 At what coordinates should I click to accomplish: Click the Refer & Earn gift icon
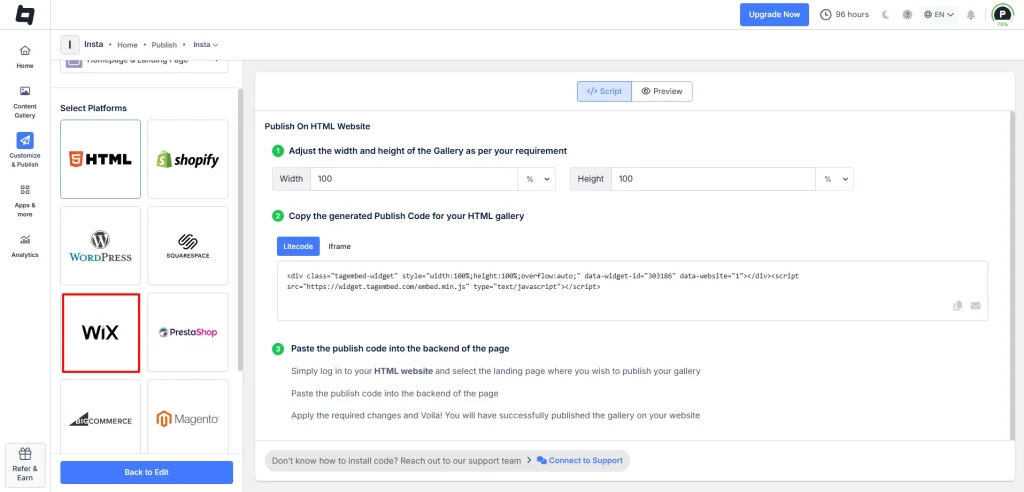[25, 454]
